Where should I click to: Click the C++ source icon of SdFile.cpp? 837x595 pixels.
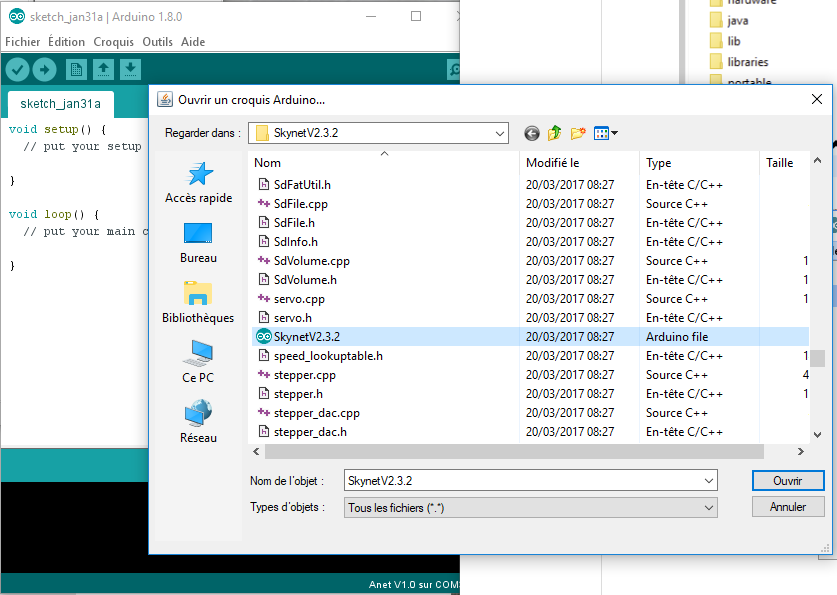point(264,203)
